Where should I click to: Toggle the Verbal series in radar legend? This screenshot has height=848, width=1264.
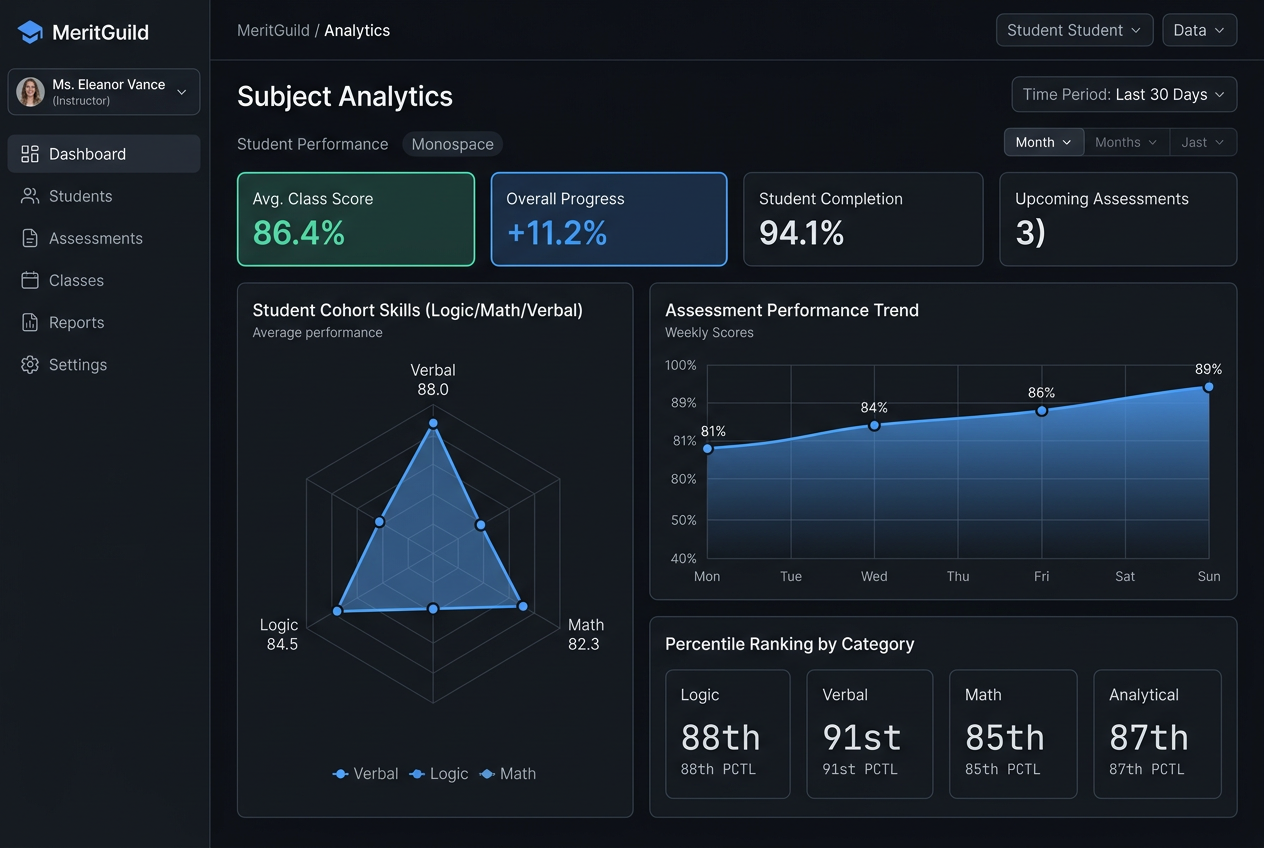tap(365, 774)
